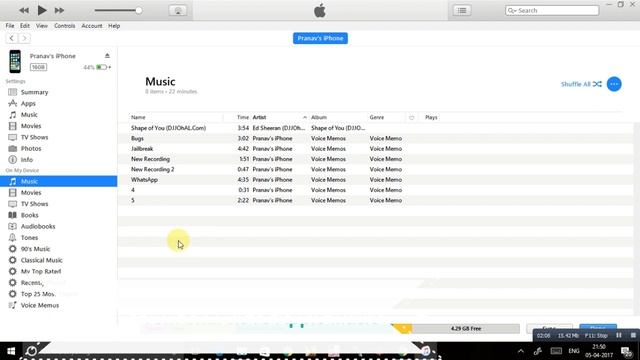The image size is (640, 360).
Task: Toggle the Artist column sort arrow
Action: click(x=304, y=118)
